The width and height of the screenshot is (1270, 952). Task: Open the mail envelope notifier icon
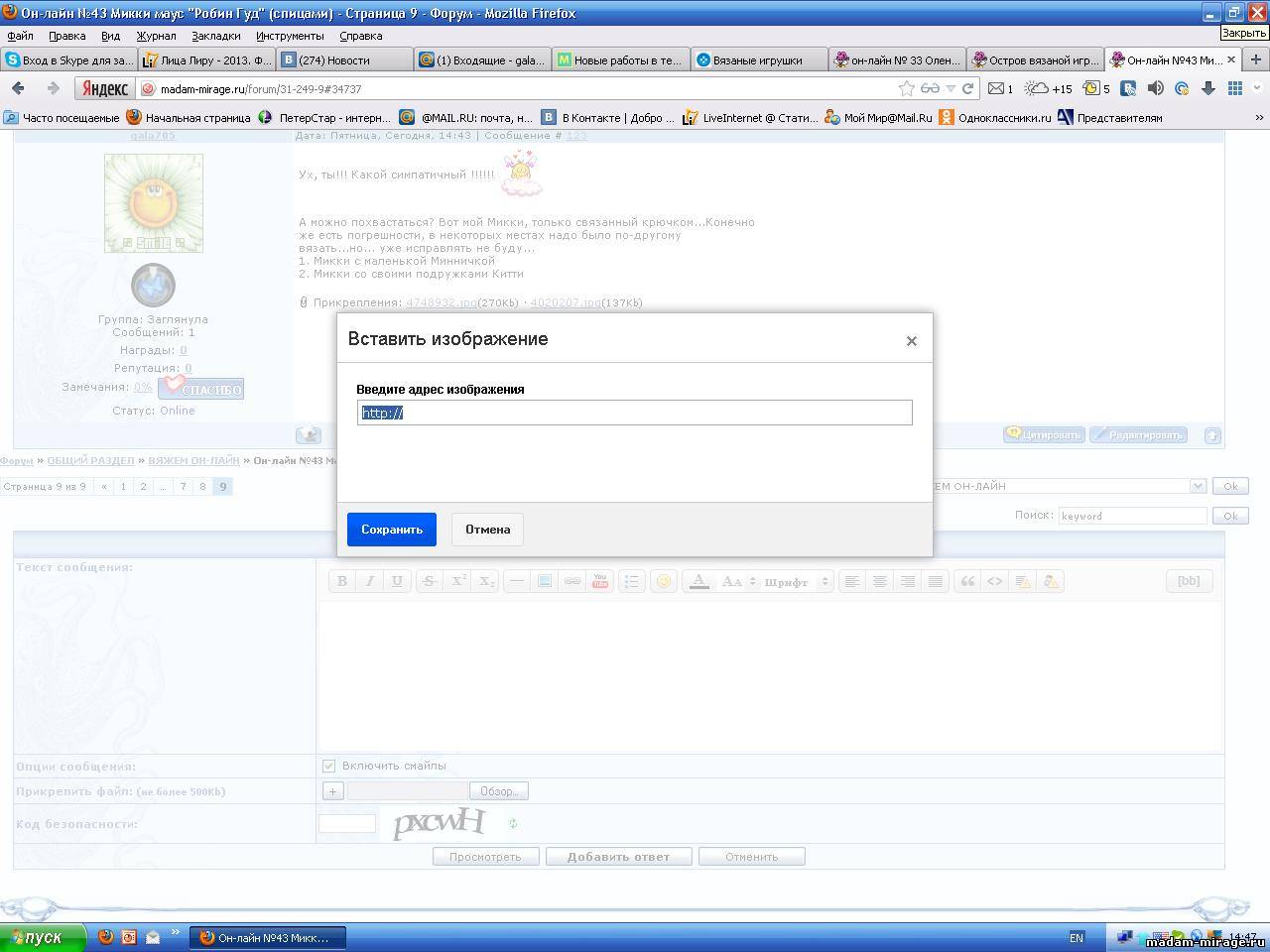click(996, 88)
